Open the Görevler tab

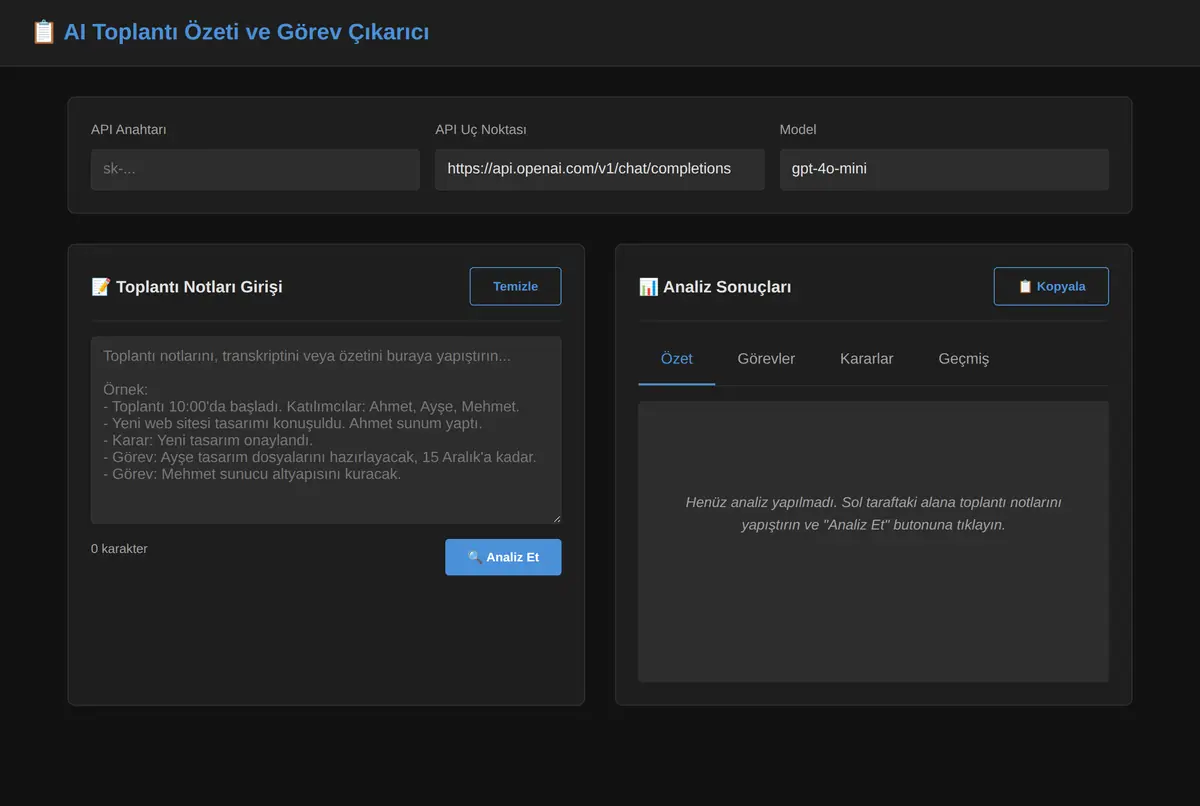tap(766, 359)
